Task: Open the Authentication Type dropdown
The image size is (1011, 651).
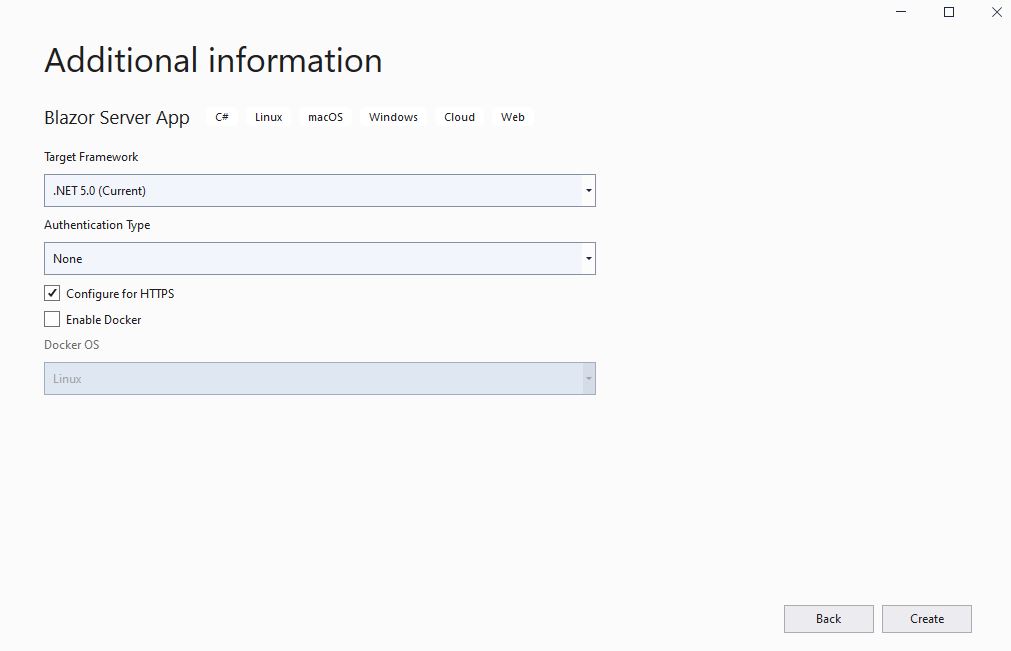Action: pos(320,258)
